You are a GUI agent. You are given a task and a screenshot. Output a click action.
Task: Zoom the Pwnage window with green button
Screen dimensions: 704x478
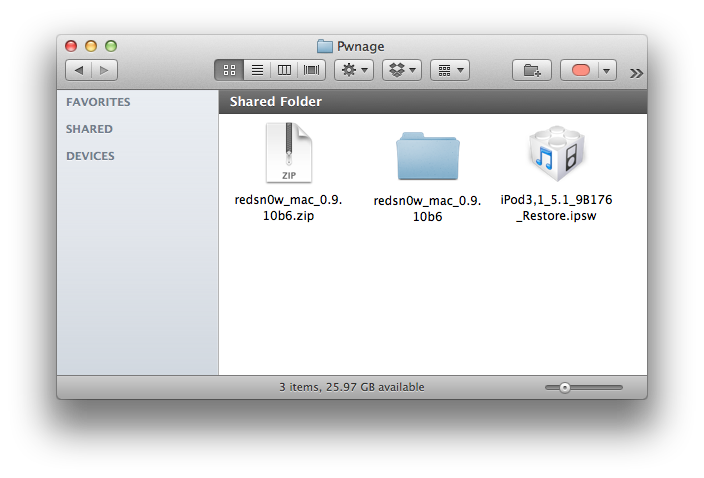(111, 46)
